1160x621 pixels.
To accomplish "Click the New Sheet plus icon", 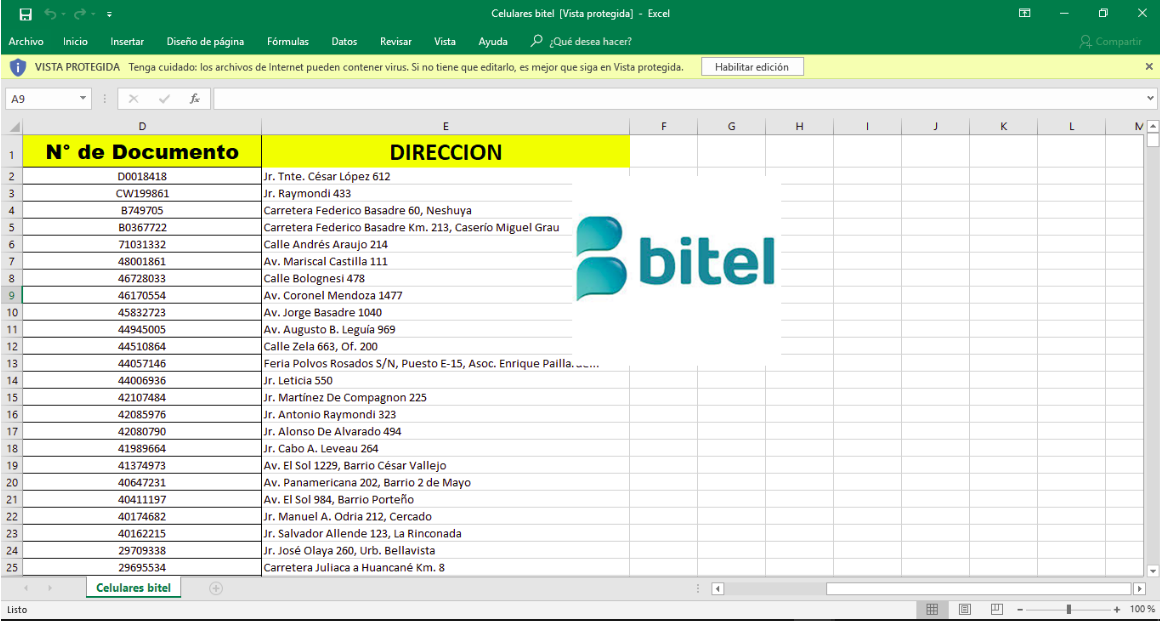I will 216,588.
